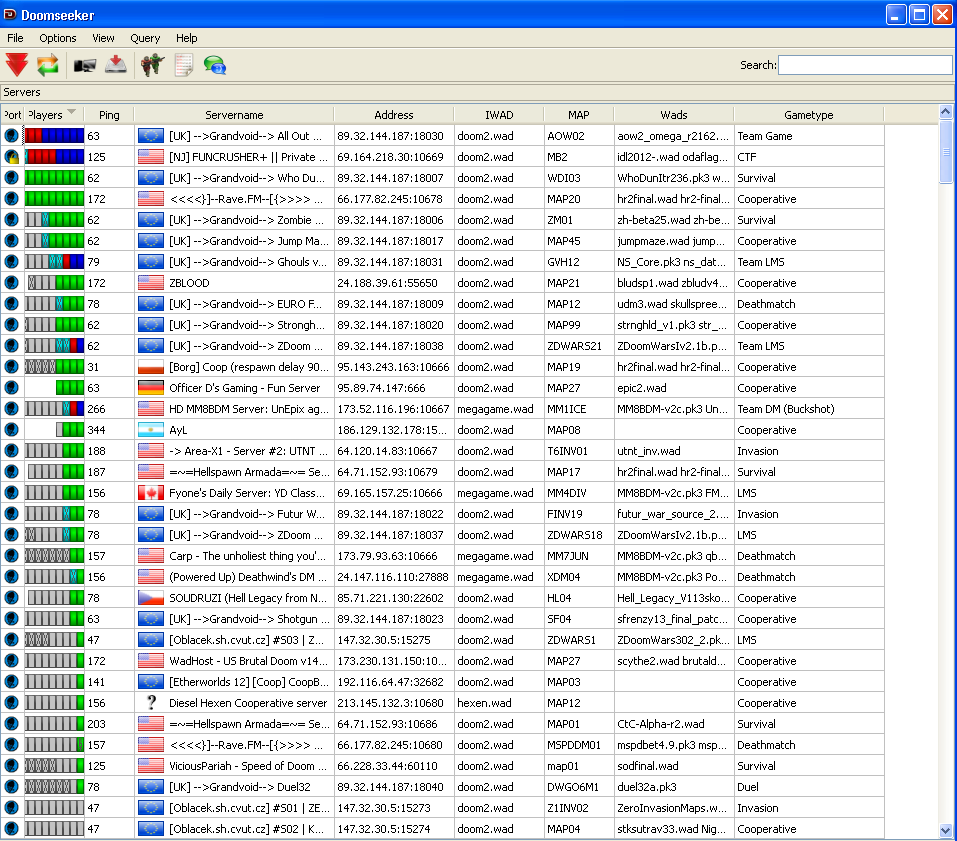Image resolution: width=957 pixels, height=841 pixels.
Task: Click the Wadseeker download icon
Action: [x=116, y=65]
